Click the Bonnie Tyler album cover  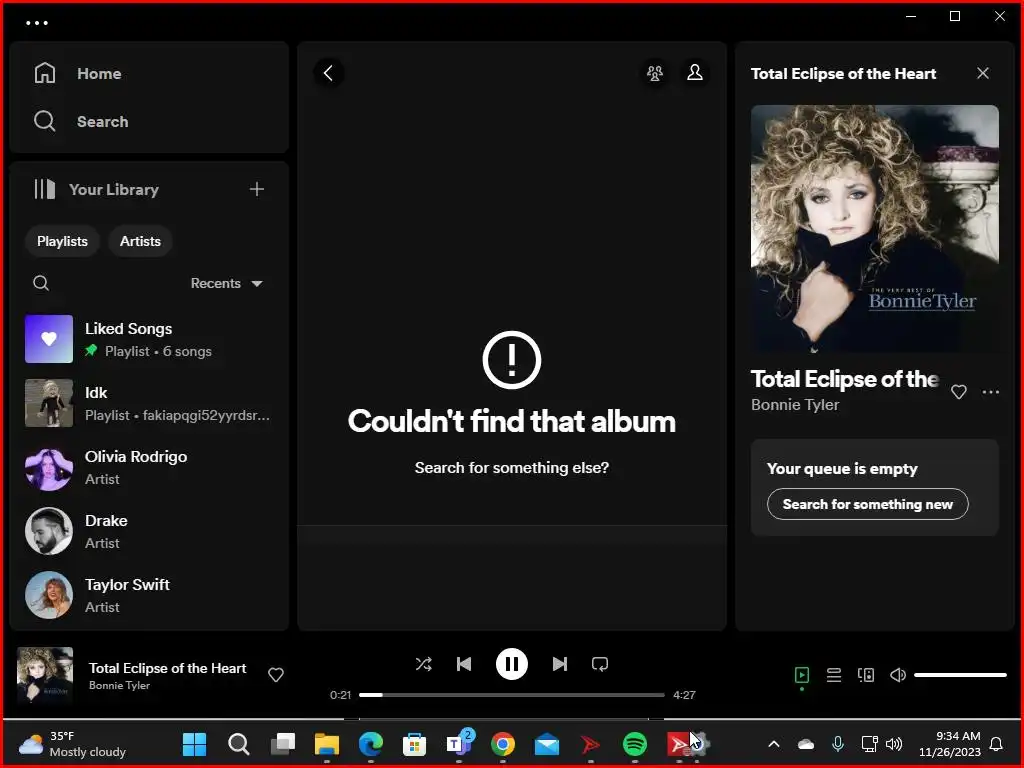coord(874,229)
